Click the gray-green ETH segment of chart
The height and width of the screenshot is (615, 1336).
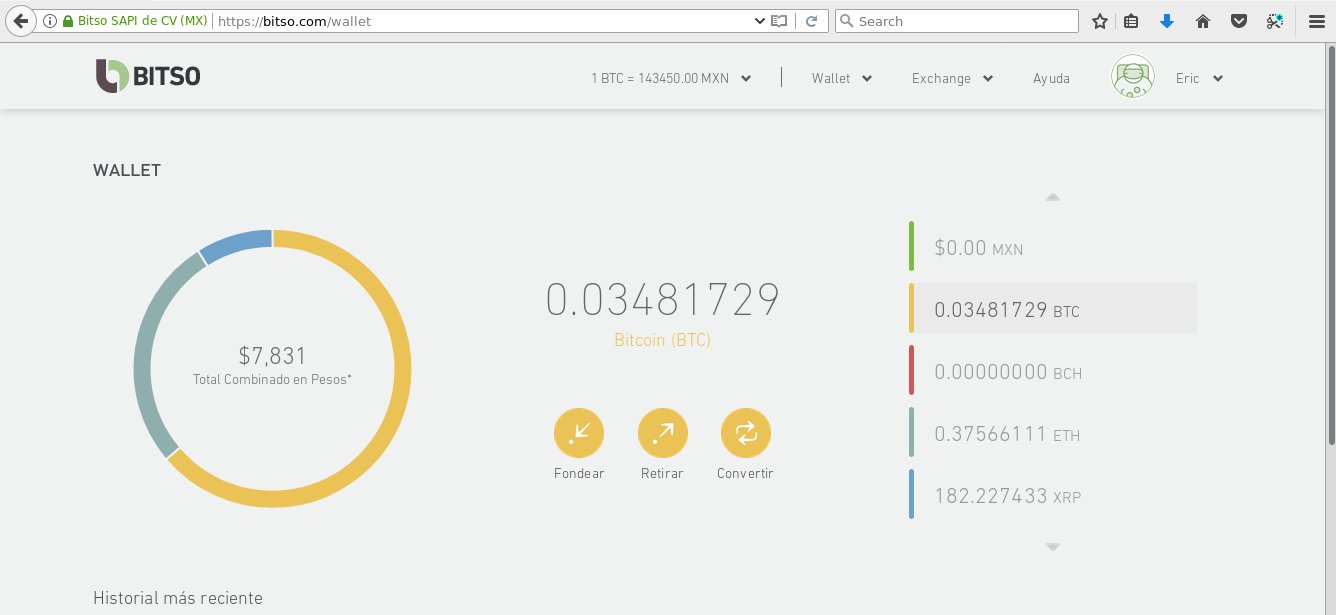(x=147, y=345)
